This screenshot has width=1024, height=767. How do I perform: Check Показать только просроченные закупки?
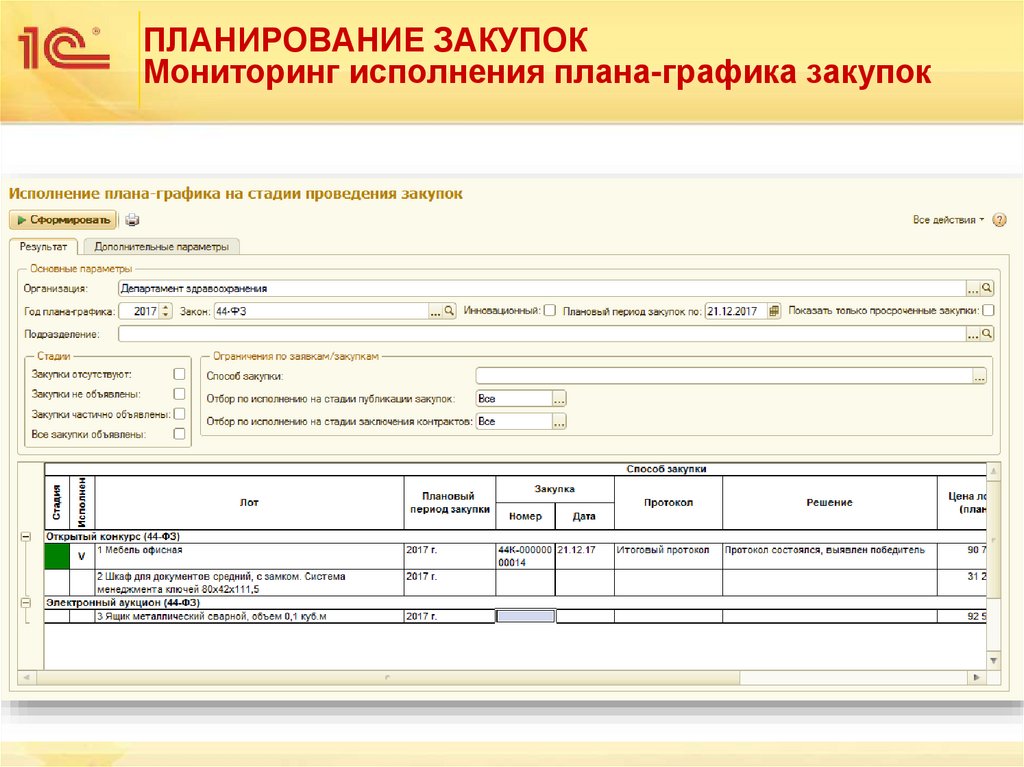(x=989, y=310)
